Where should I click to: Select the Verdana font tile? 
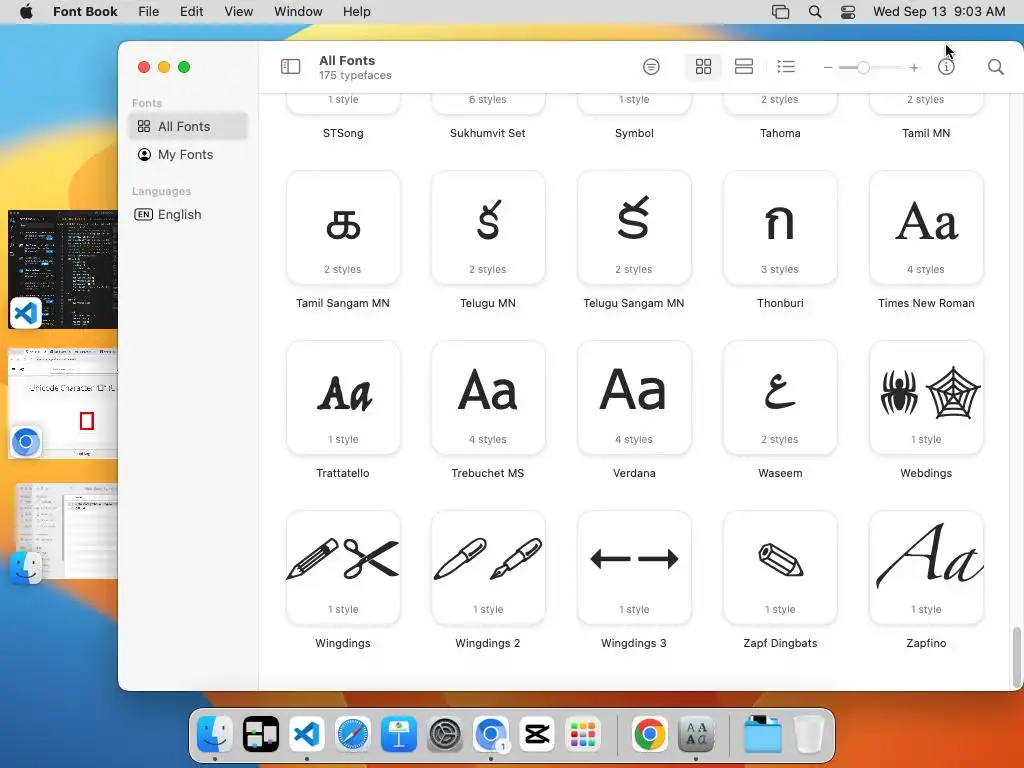[x=634, y=397]
